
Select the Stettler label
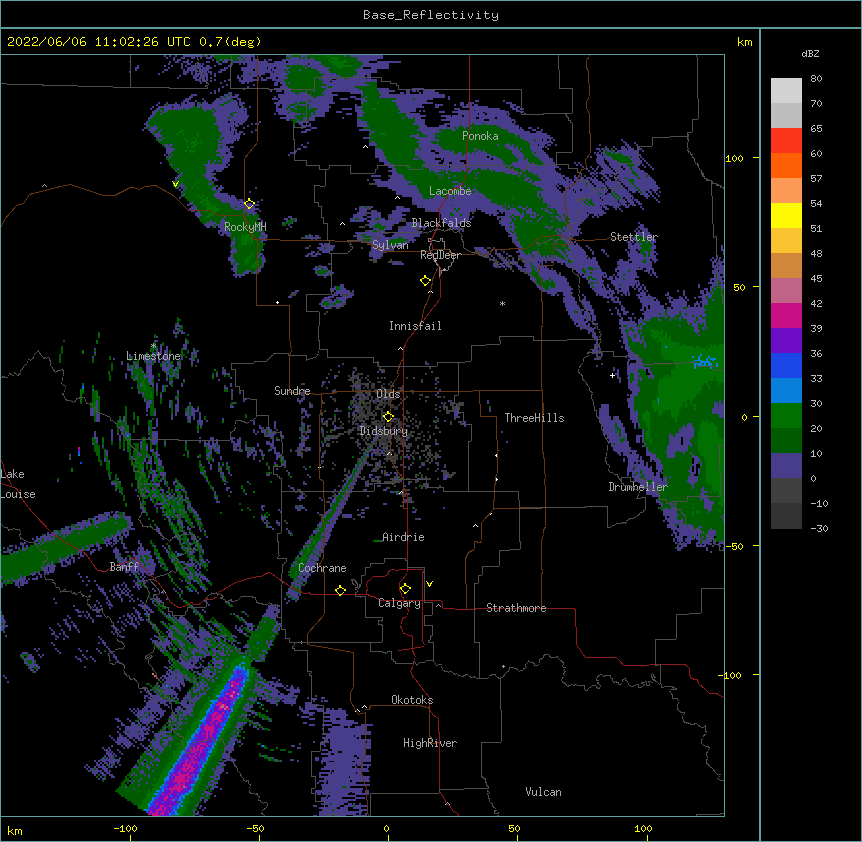click(x=634, y=237)
